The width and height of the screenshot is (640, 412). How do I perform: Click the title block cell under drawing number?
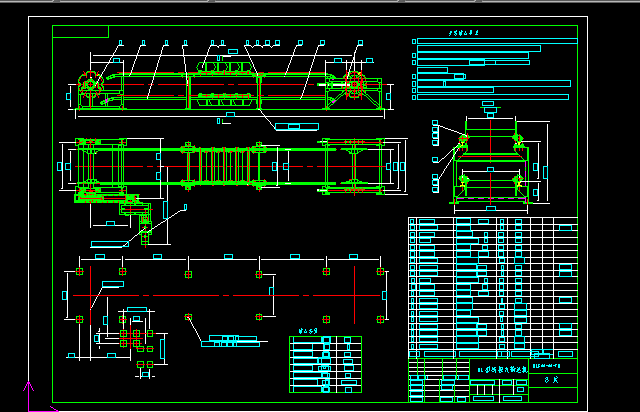[553, 380]
